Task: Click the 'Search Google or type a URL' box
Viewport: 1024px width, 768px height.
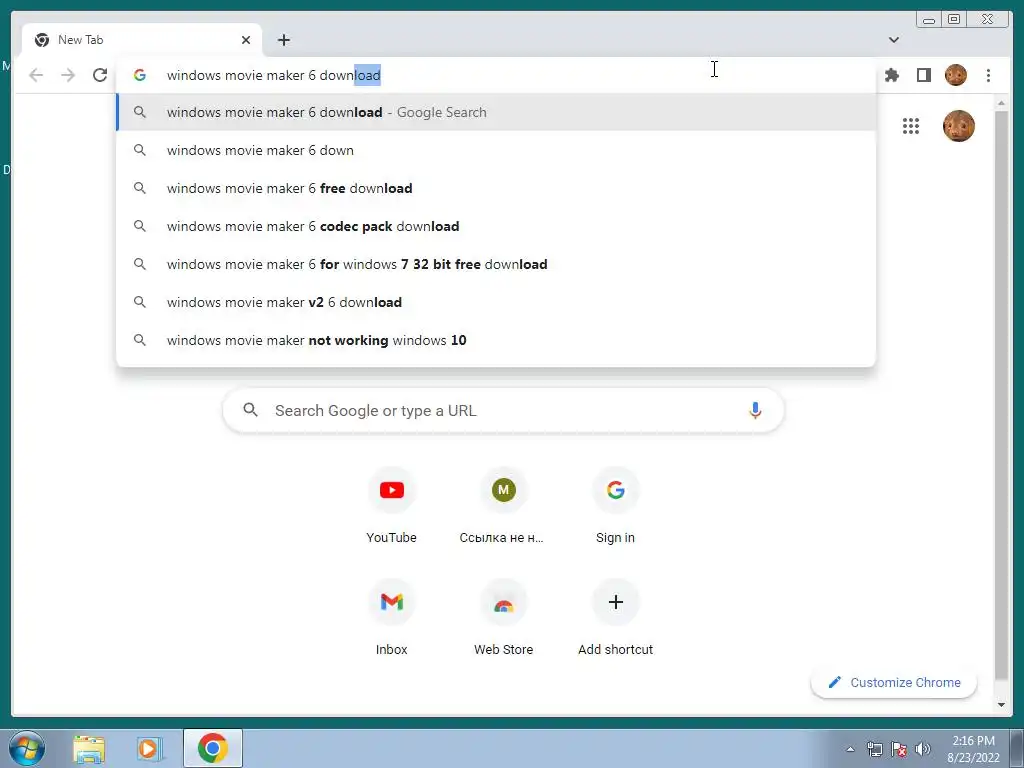Action: coord(503,411)
